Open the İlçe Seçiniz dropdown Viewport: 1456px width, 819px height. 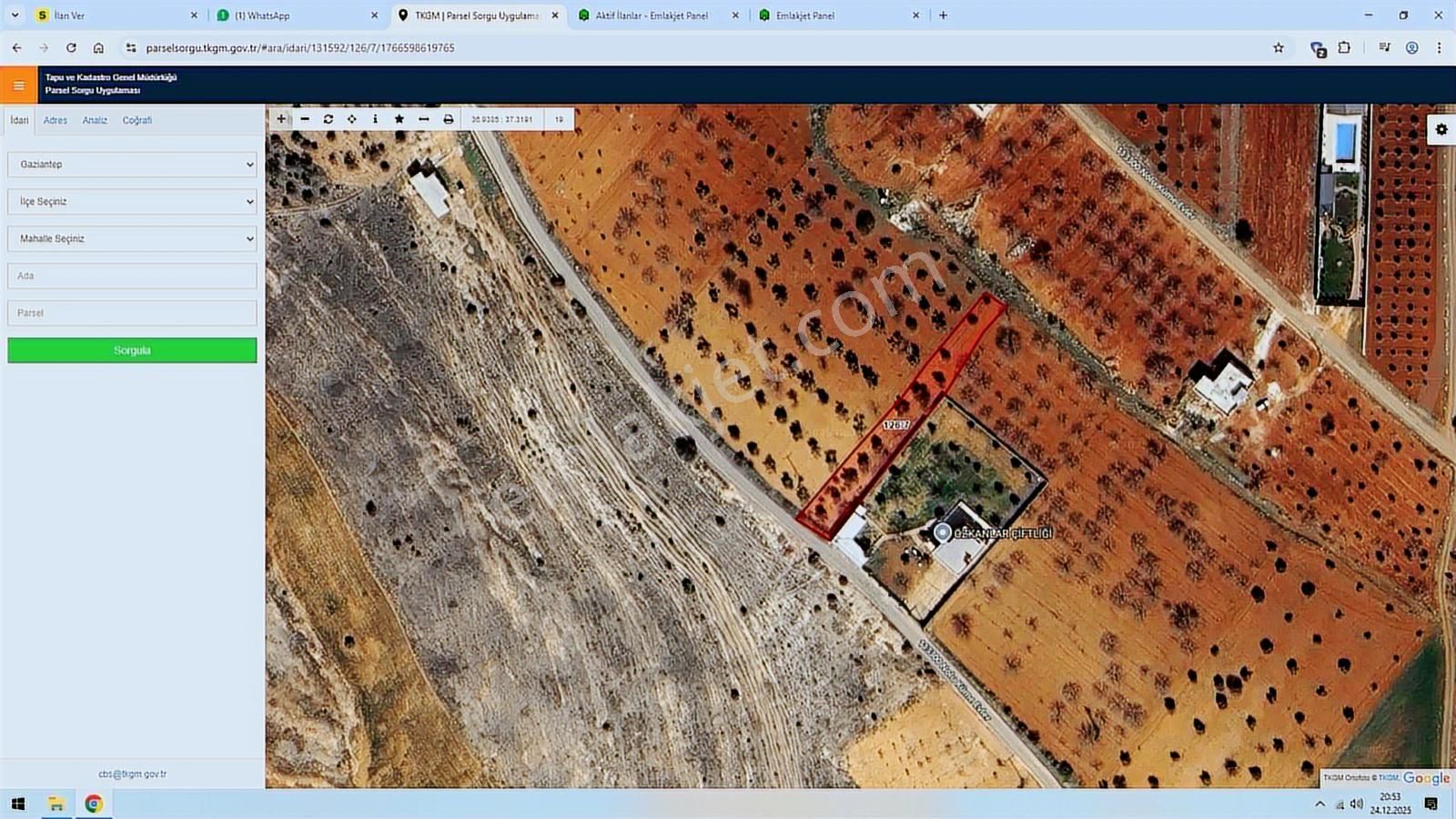click(131, 201)
